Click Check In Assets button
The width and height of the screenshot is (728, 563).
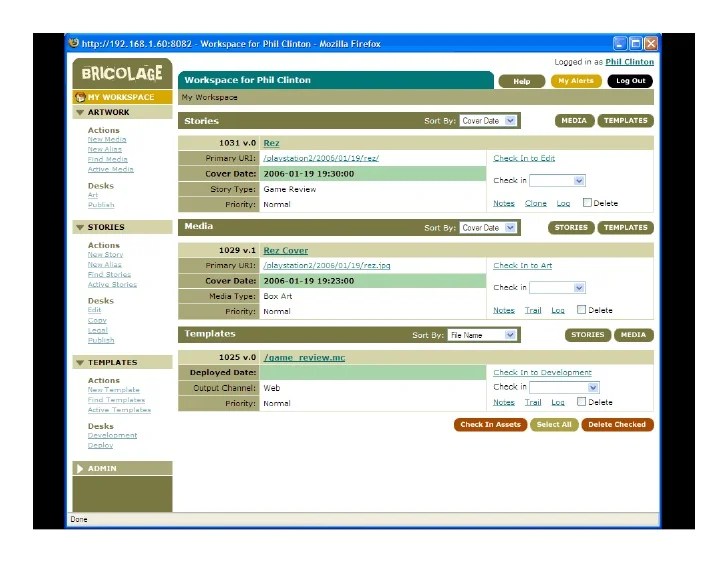click(490, 425)
